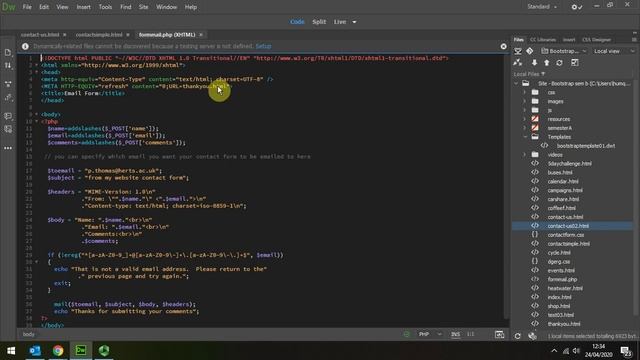Expand images folder in Files panel
The image size is (640, 360).
tap(524, 102)
